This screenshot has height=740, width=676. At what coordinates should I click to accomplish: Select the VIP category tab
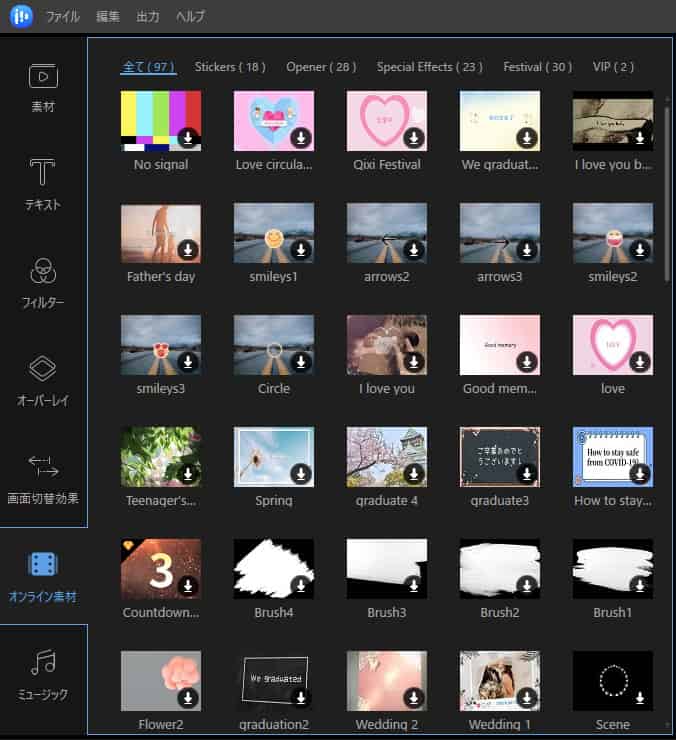[612, 67]
